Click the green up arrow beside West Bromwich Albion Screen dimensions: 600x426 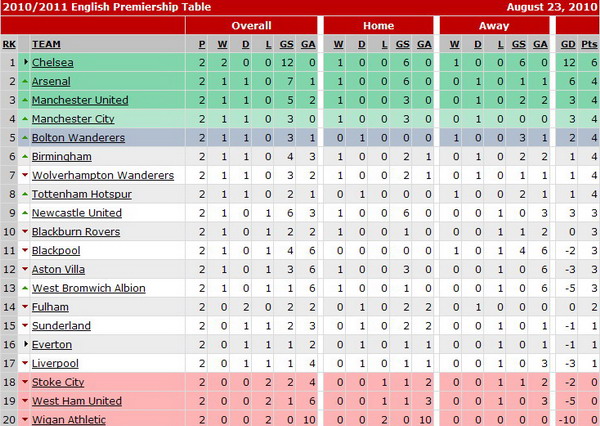[x=25, y=288]
